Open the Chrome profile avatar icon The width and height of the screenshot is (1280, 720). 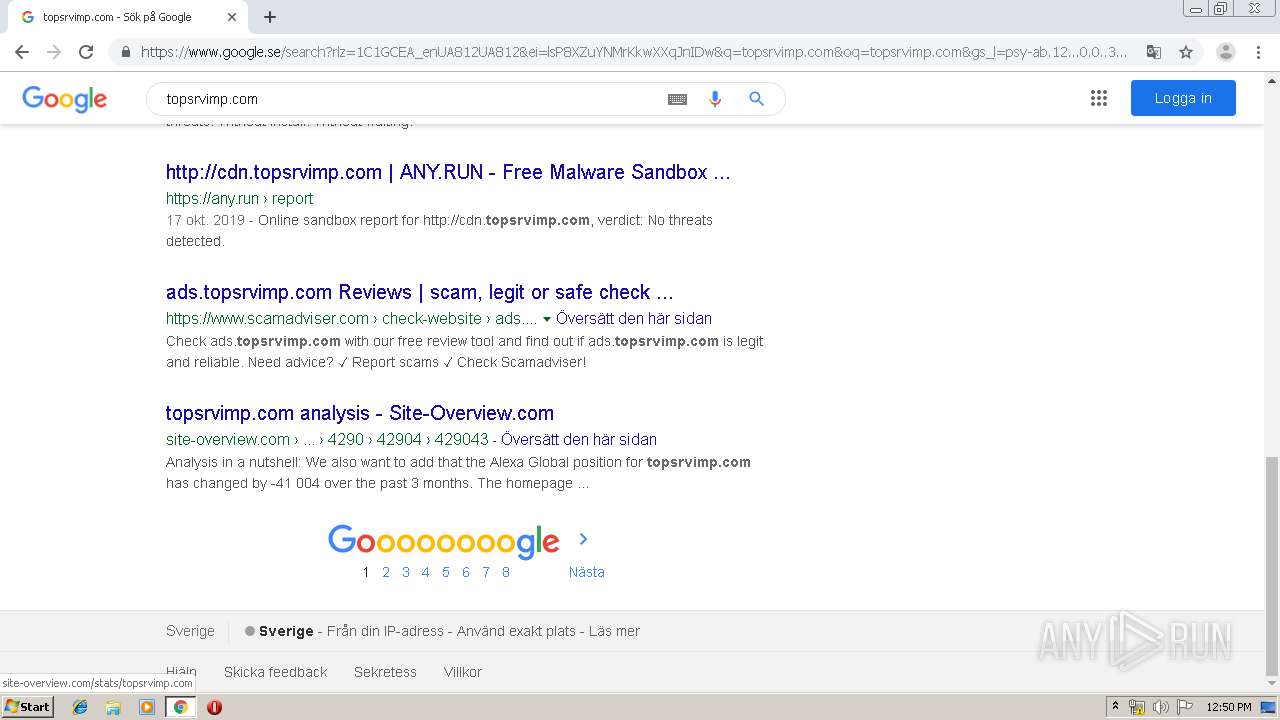tap(1225, 52)
